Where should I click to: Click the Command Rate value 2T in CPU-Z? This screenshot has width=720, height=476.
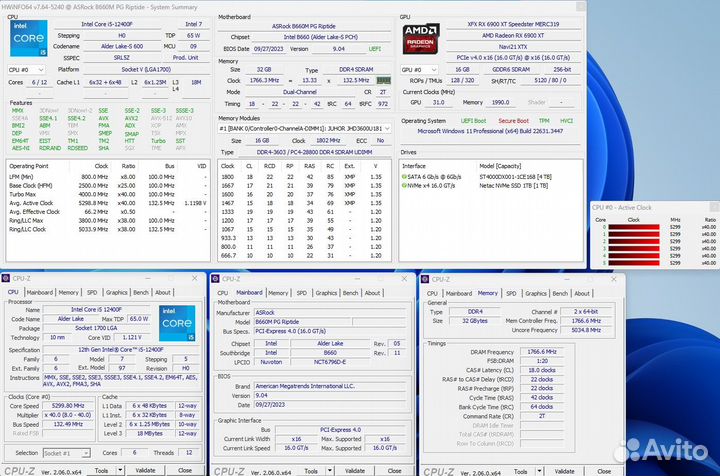coord(542,416)
